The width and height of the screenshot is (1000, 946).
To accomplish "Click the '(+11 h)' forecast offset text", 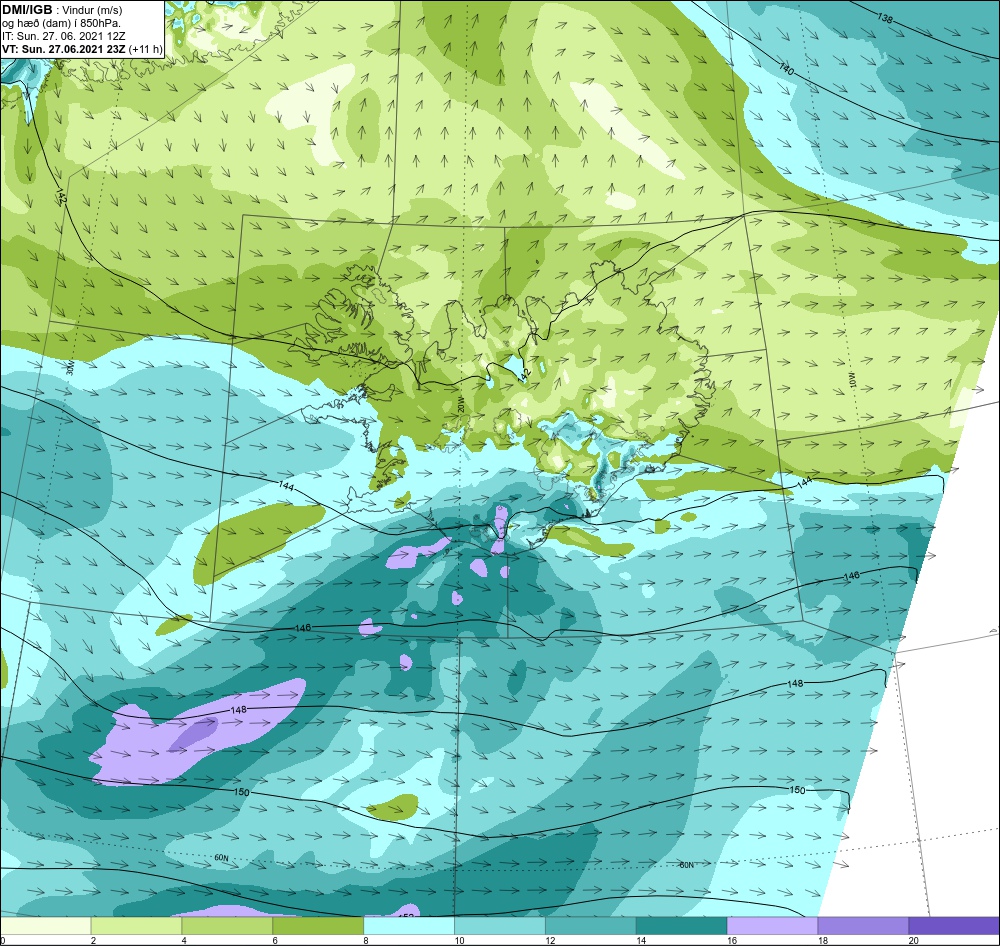I will click(x=145, y=49).
